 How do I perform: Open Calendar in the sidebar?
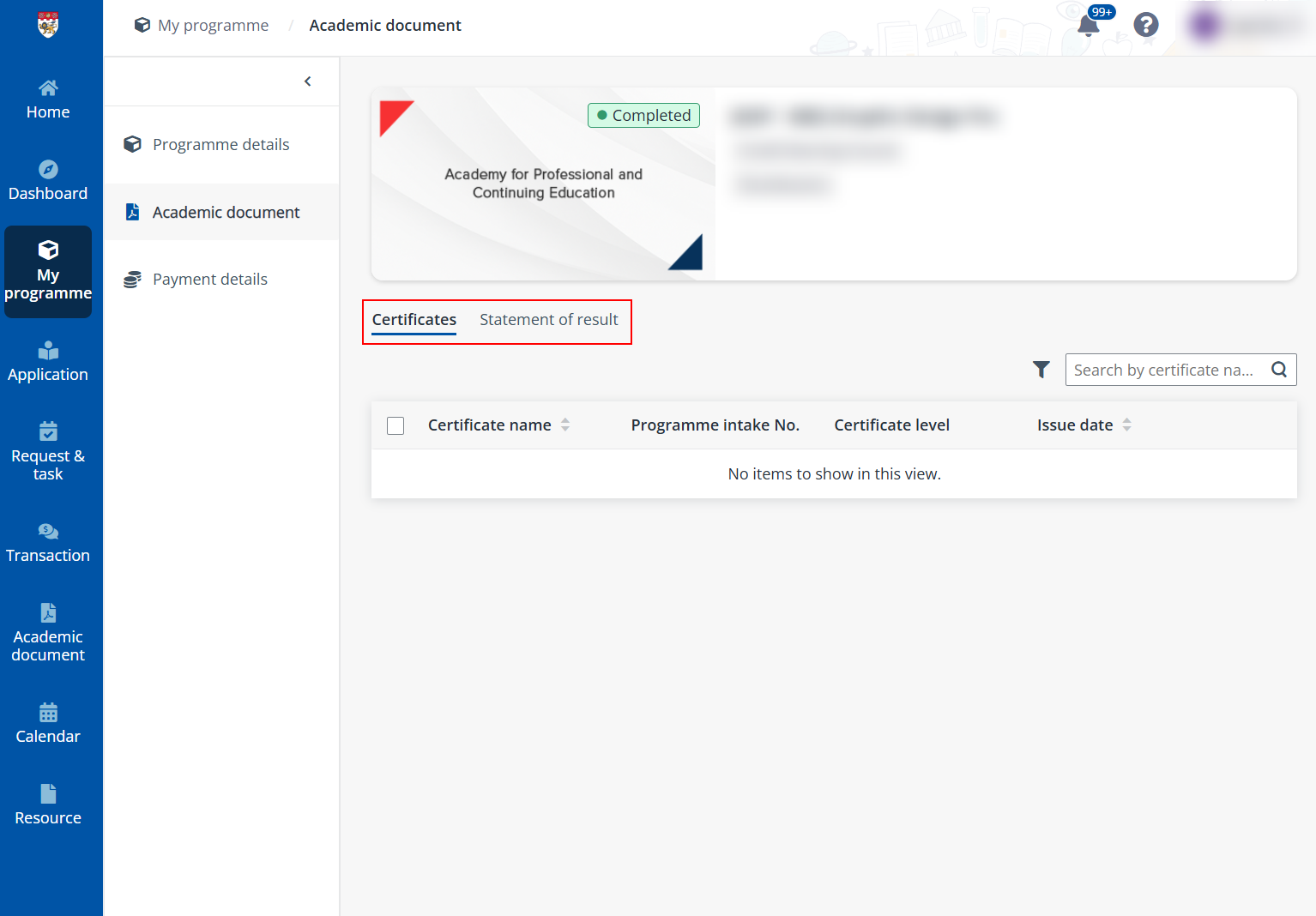(x=48, y=724)
